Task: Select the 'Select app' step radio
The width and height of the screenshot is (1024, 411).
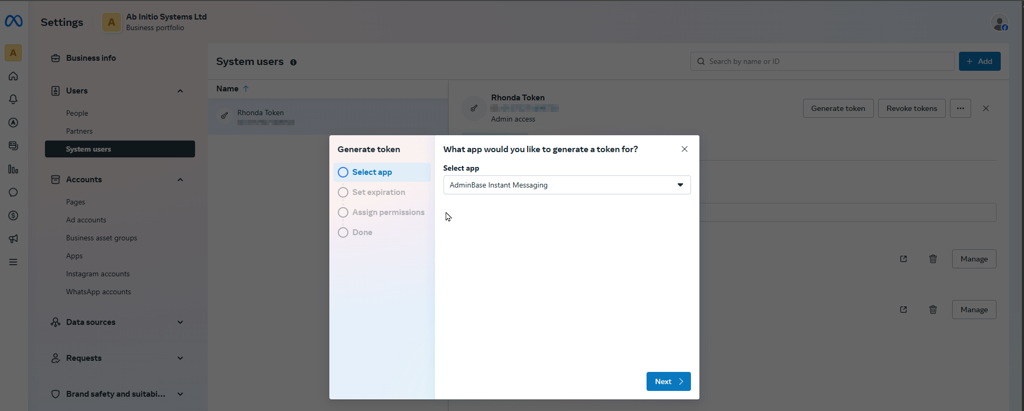Action: click(343, 172)
